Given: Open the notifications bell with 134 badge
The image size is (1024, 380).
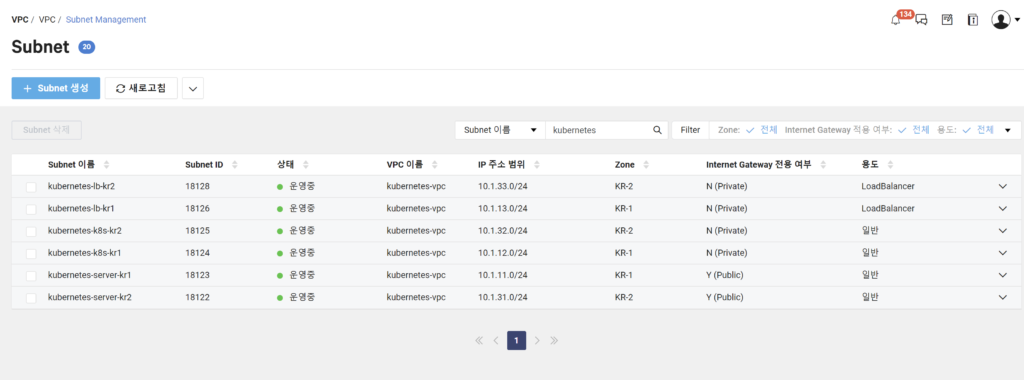Looking at the screenshot, I should tap(896, 20).
